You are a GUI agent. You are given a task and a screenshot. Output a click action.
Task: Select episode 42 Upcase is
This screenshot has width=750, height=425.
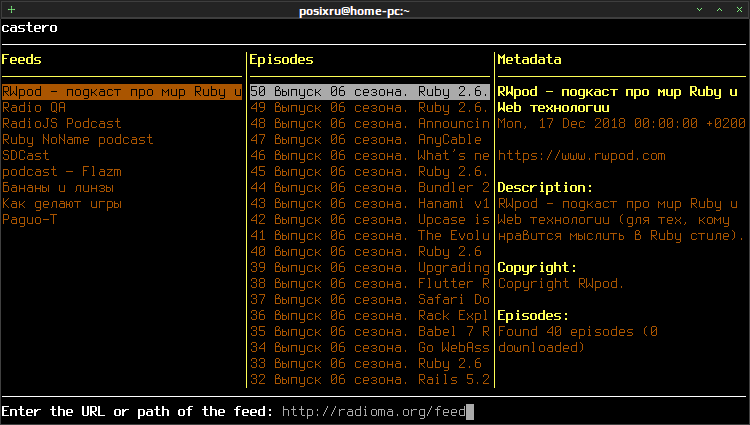(x=370, y=219)
